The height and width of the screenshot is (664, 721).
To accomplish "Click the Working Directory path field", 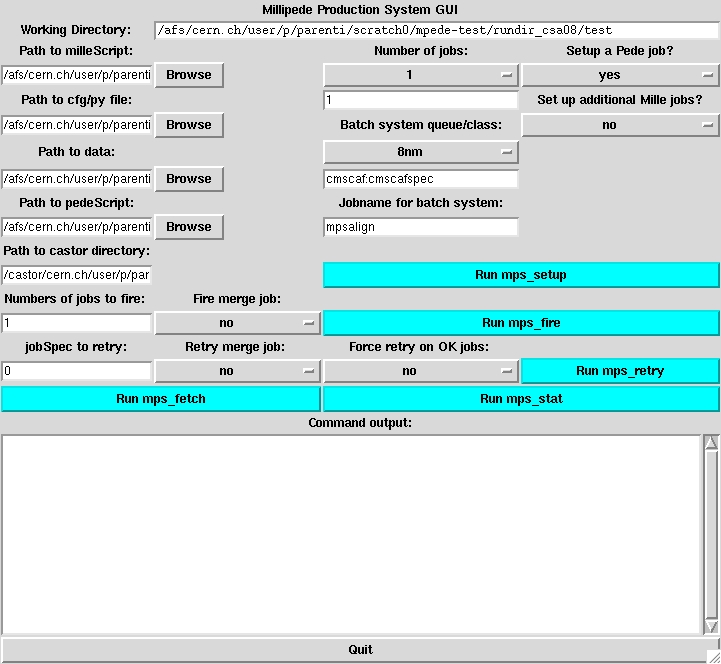I will [436, 30].
